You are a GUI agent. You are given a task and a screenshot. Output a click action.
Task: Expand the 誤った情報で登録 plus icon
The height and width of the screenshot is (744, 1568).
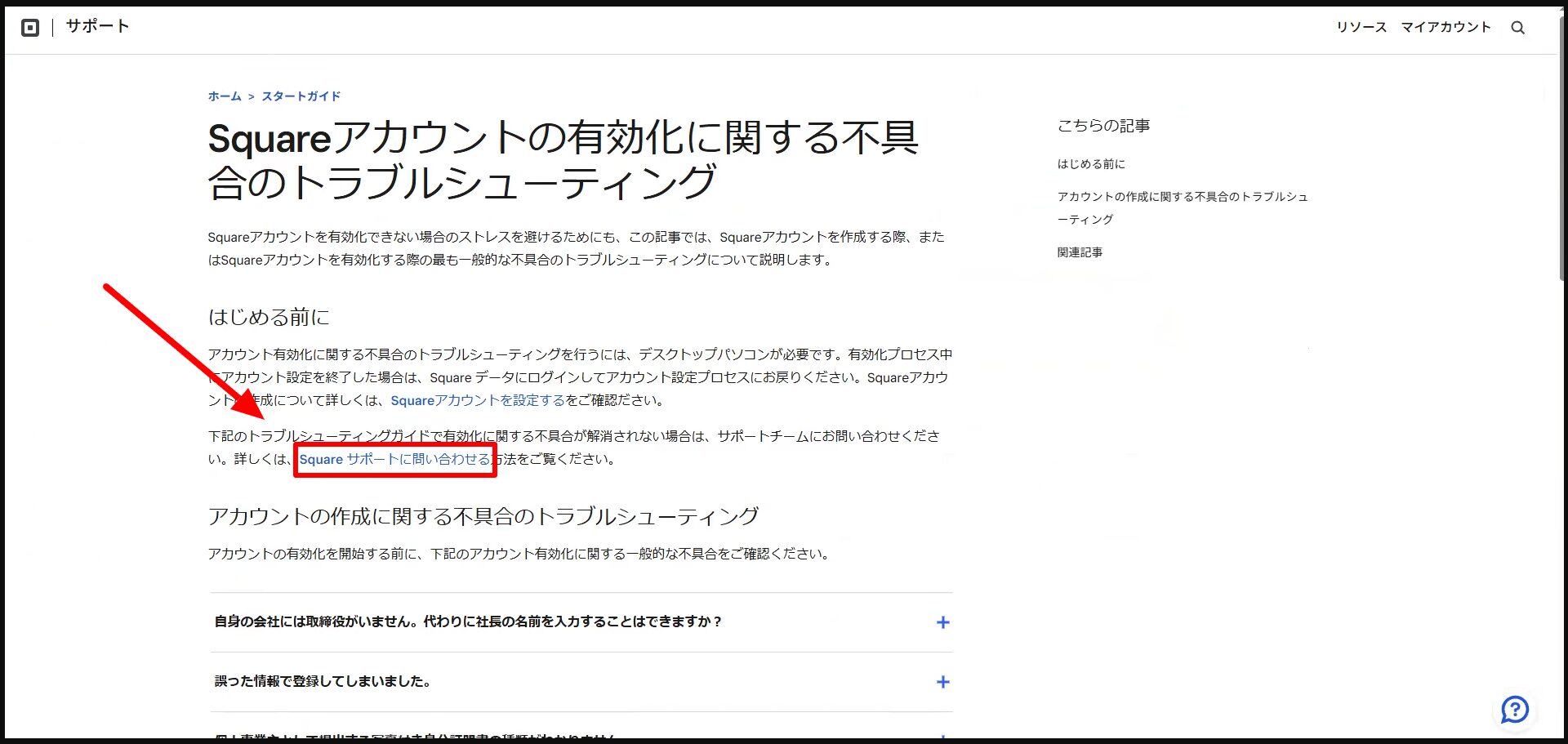[942, 682]
